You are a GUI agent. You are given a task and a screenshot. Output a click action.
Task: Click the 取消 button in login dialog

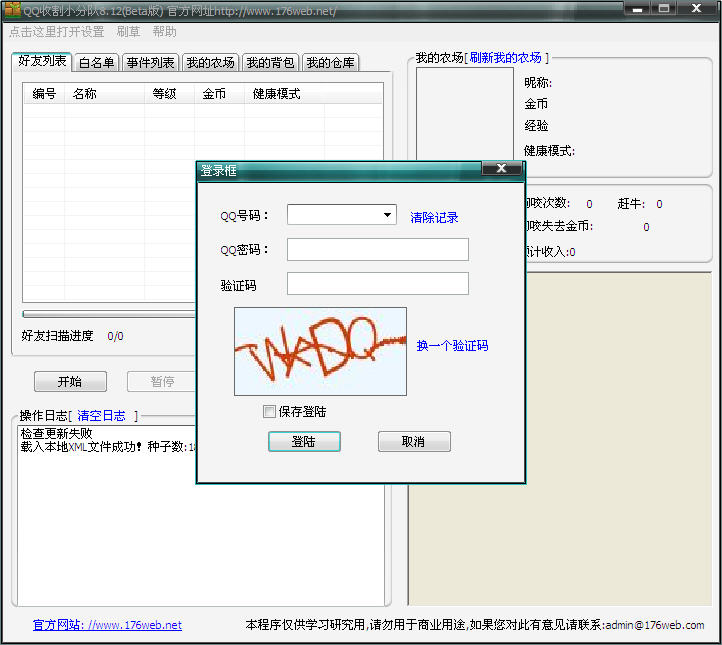point(414,442)
